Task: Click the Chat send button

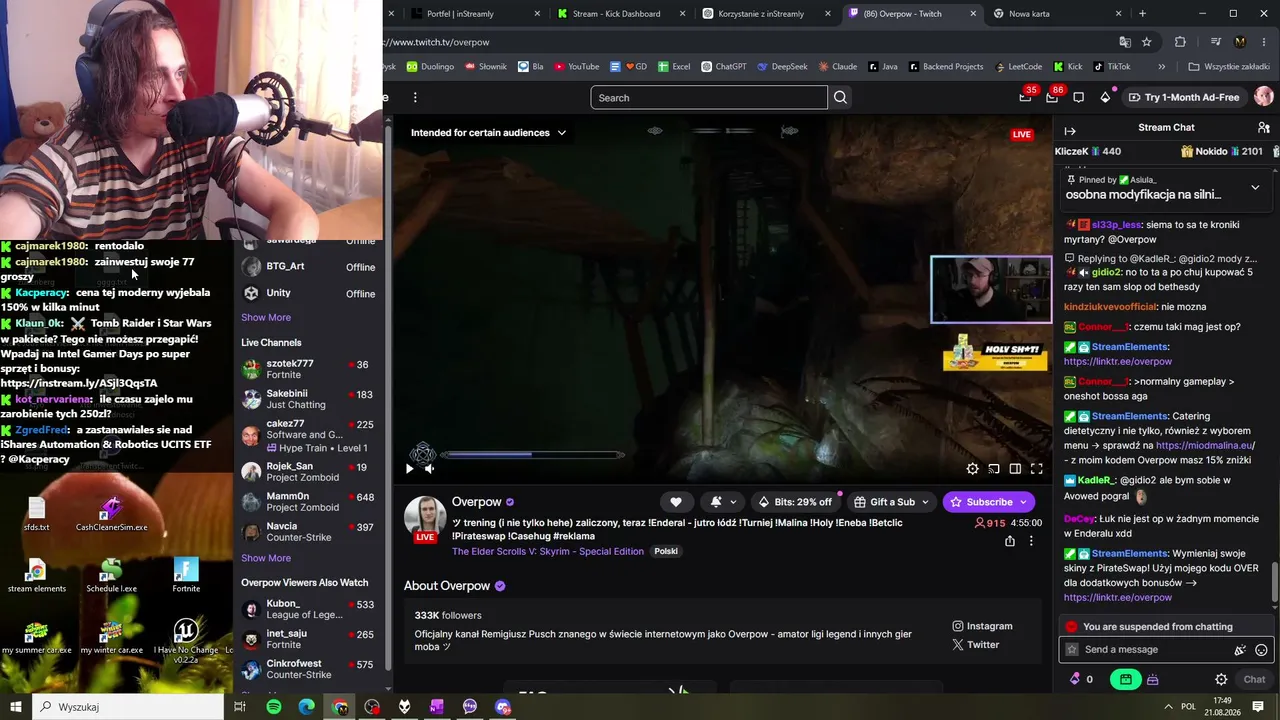Action: [1254, 679]
